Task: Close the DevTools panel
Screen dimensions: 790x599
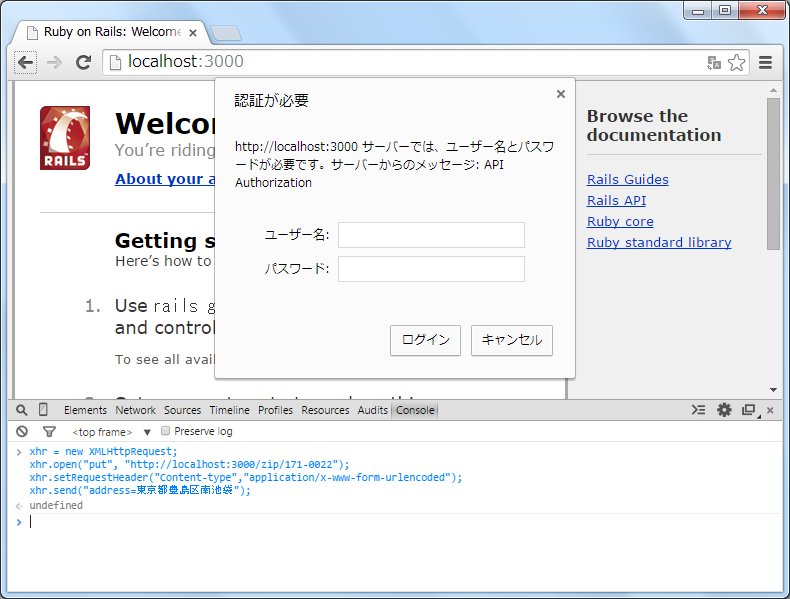Action: pos(770,411)
